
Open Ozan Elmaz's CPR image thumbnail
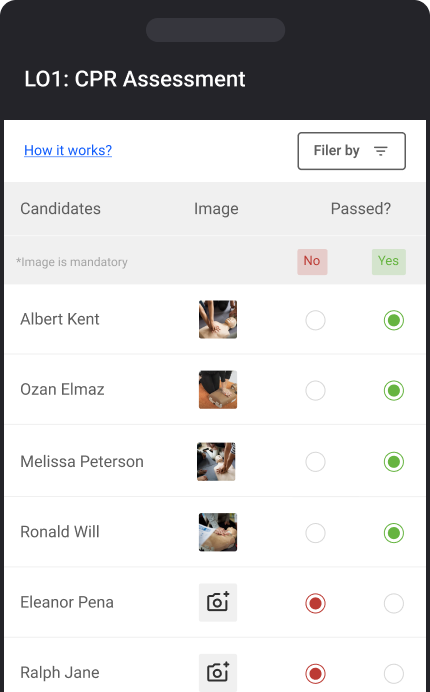coord(218,390)
